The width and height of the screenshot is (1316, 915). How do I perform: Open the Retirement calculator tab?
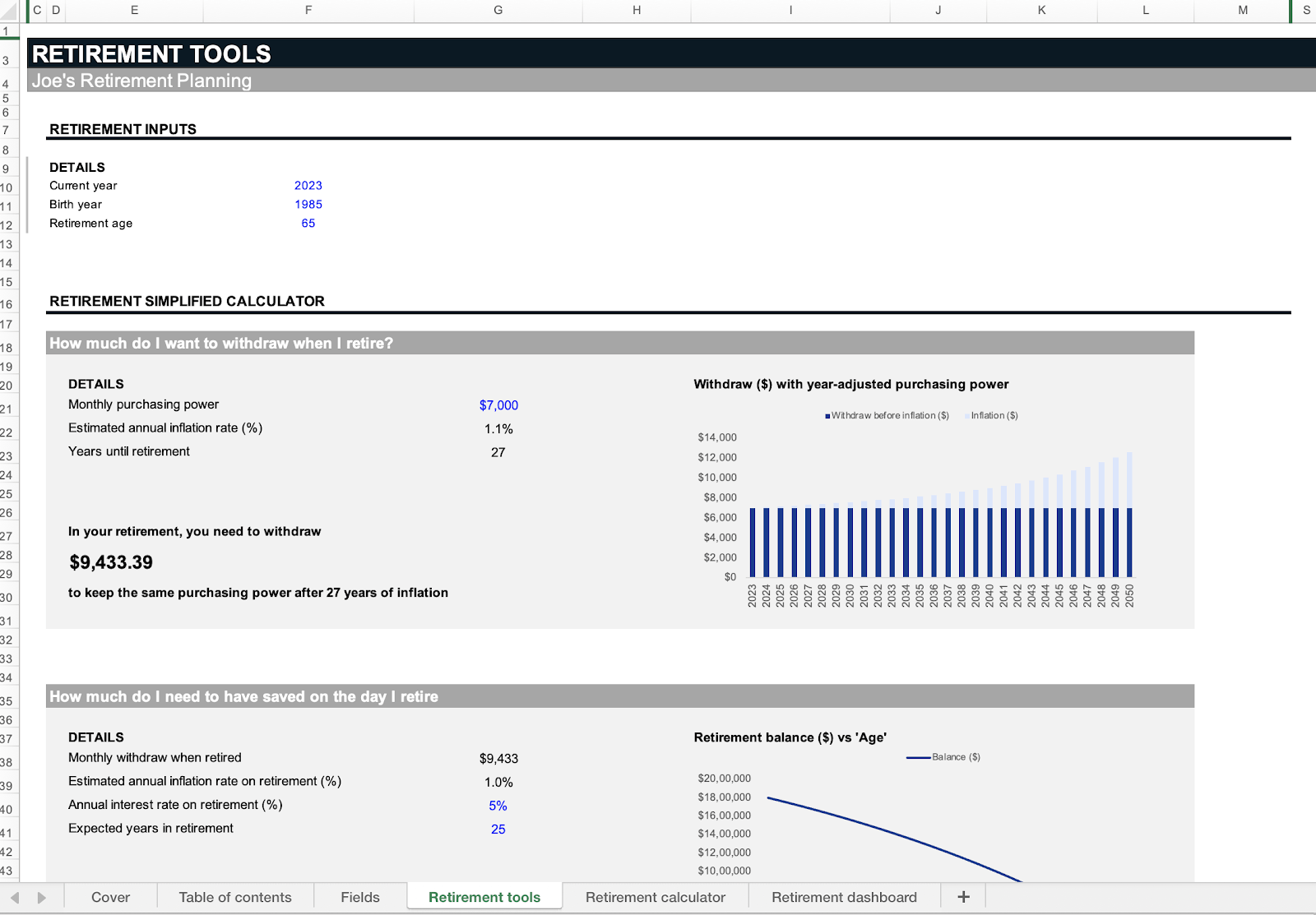[x=655, y=898]
